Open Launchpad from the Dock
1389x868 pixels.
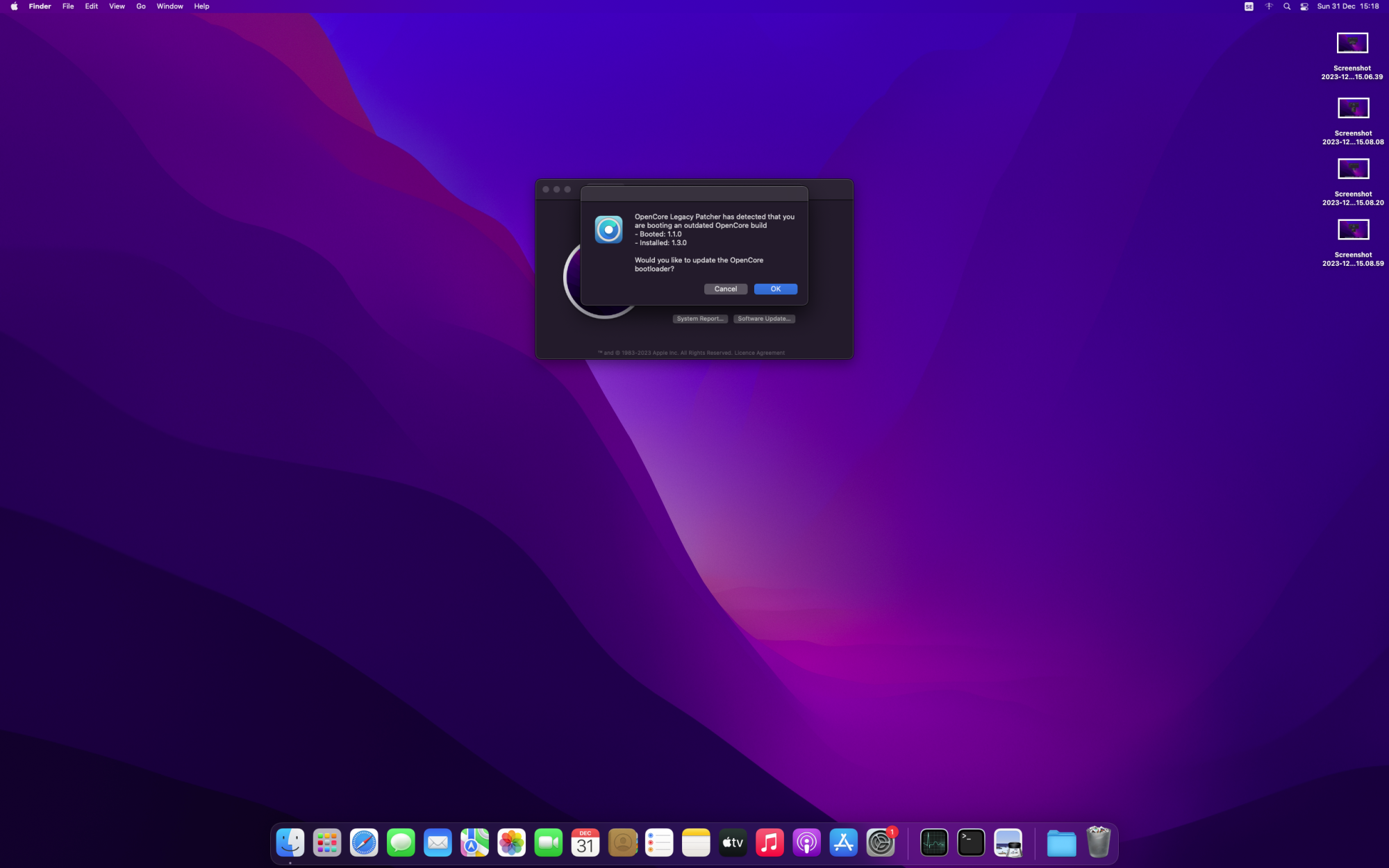click(x=327, y=842)
